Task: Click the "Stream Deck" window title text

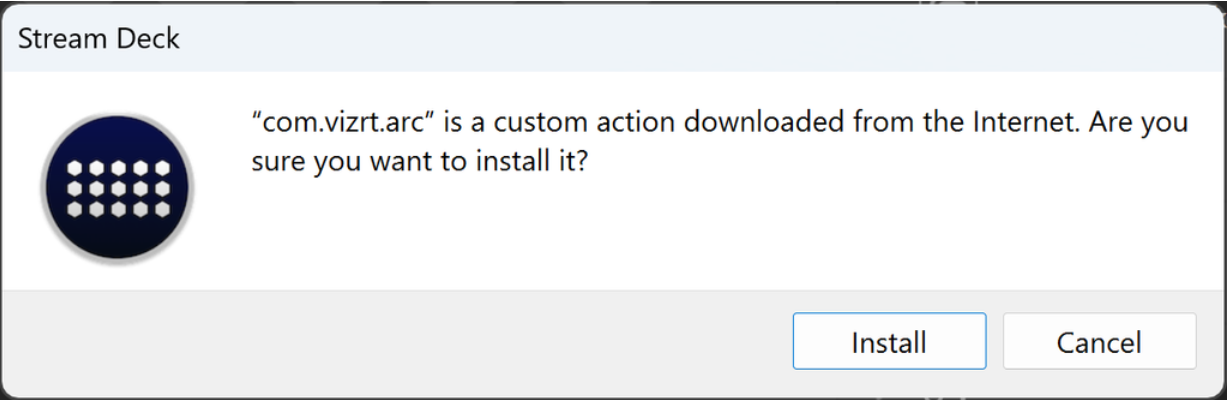Action: point(99,40)
